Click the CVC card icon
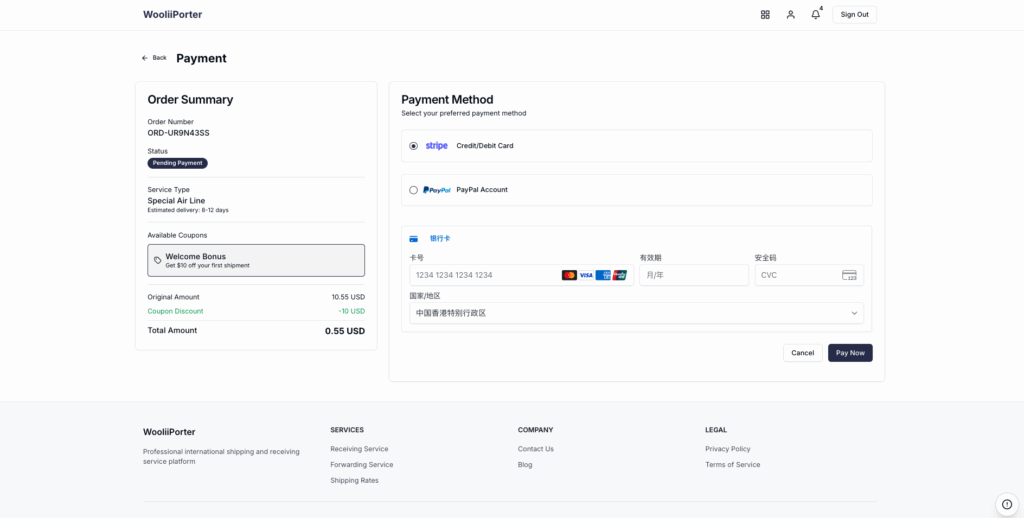 pyautogui.click(x=849, y=275)
